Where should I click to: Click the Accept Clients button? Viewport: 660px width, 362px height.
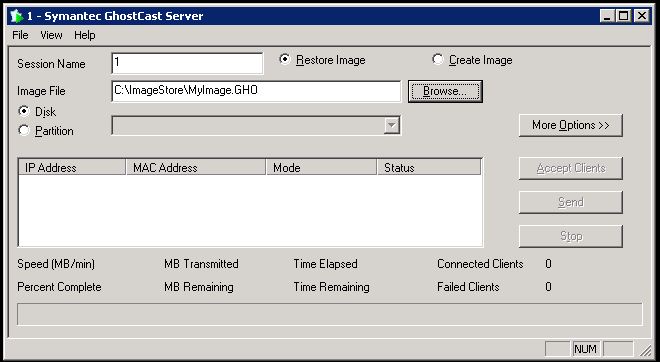(571, 168)
